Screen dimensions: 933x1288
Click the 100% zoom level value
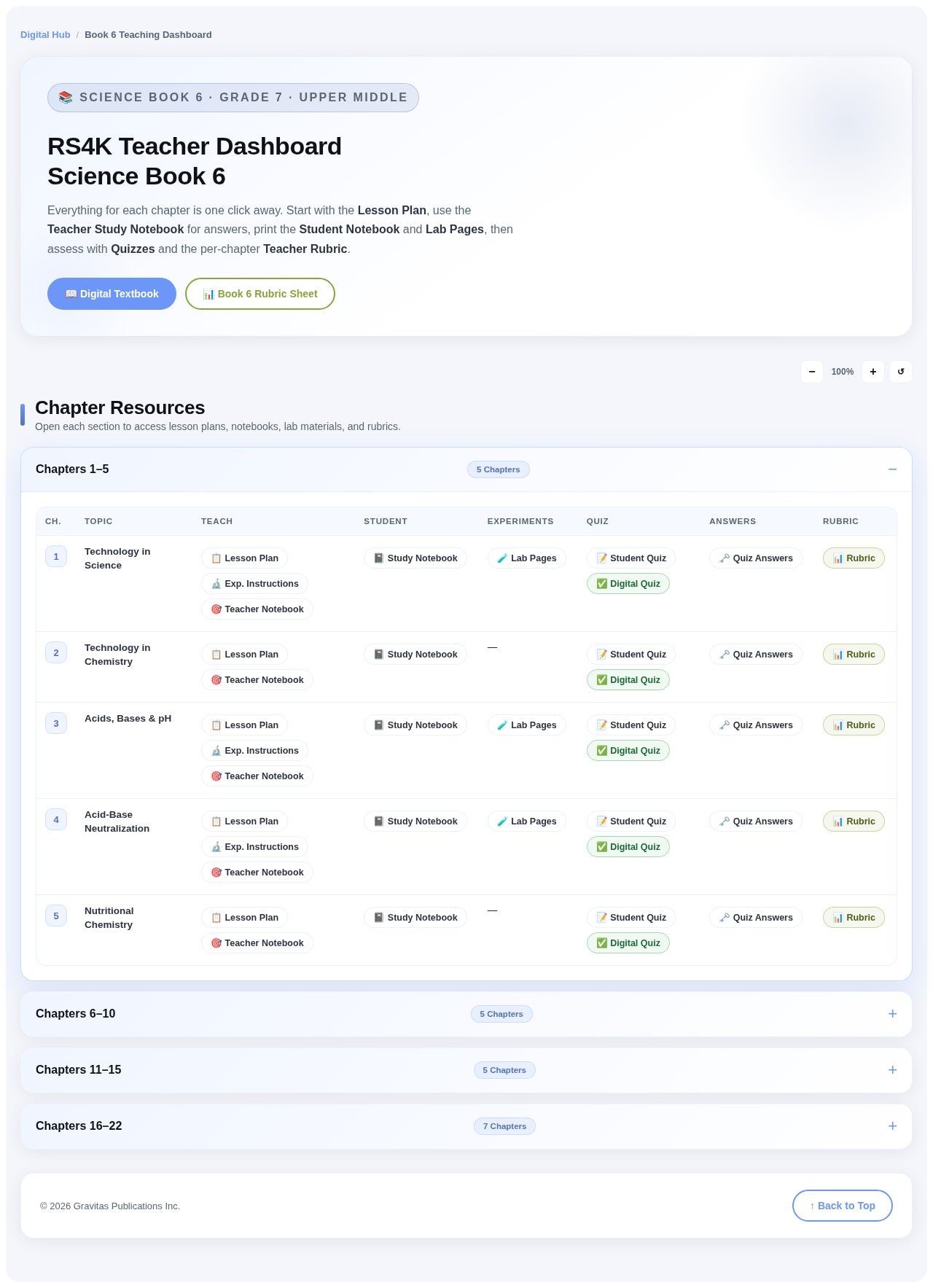(x=843, y=372)
